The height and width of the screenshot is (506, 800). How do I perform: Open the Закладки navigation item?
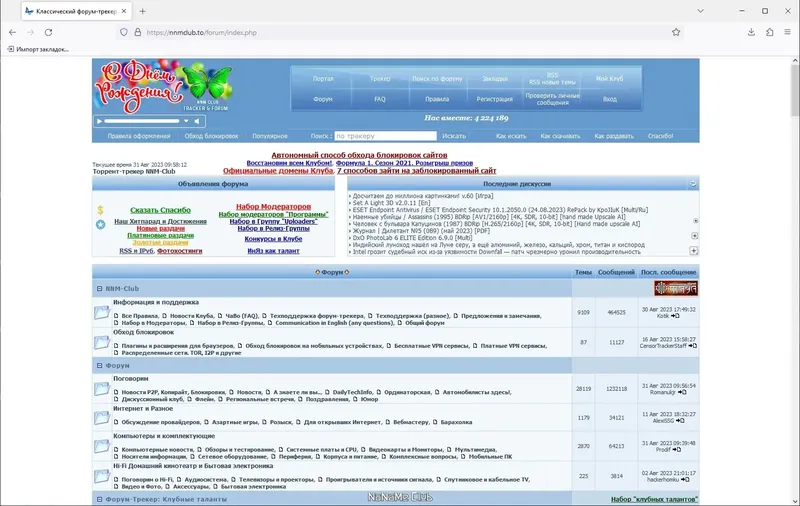(495, 79)
